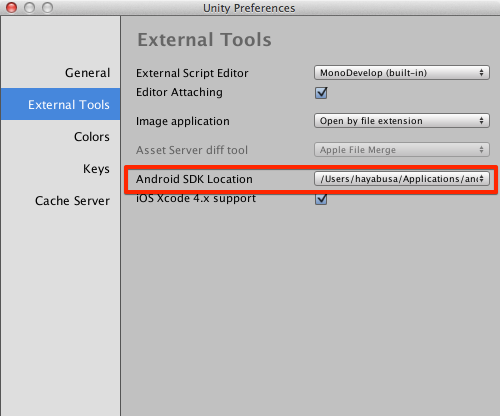Open the General preferences section
The height and width of the screenshot is (416, 500).
tap(87, 73)
